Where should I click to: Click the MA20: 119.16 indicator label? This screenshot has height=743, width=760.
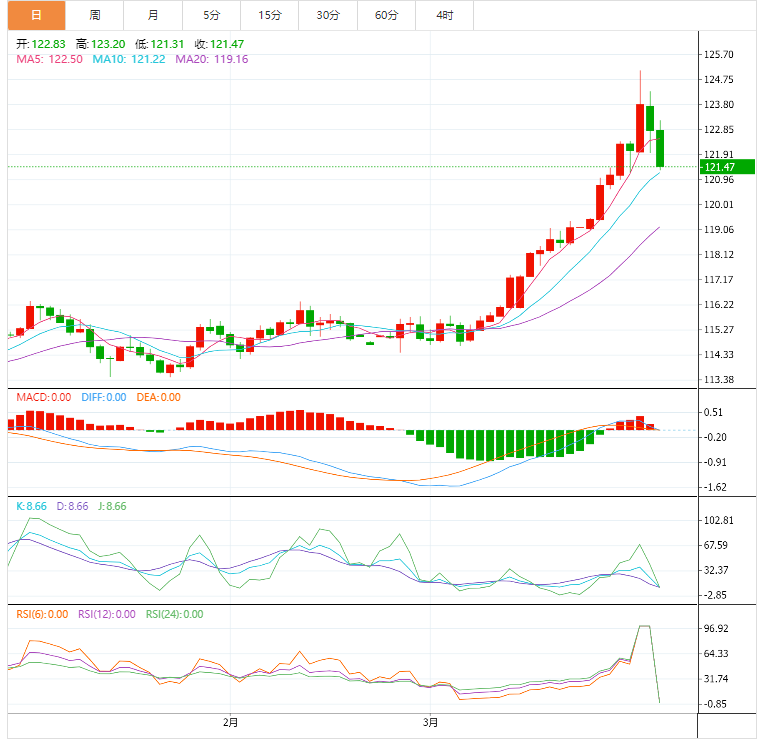click(212, 60)
